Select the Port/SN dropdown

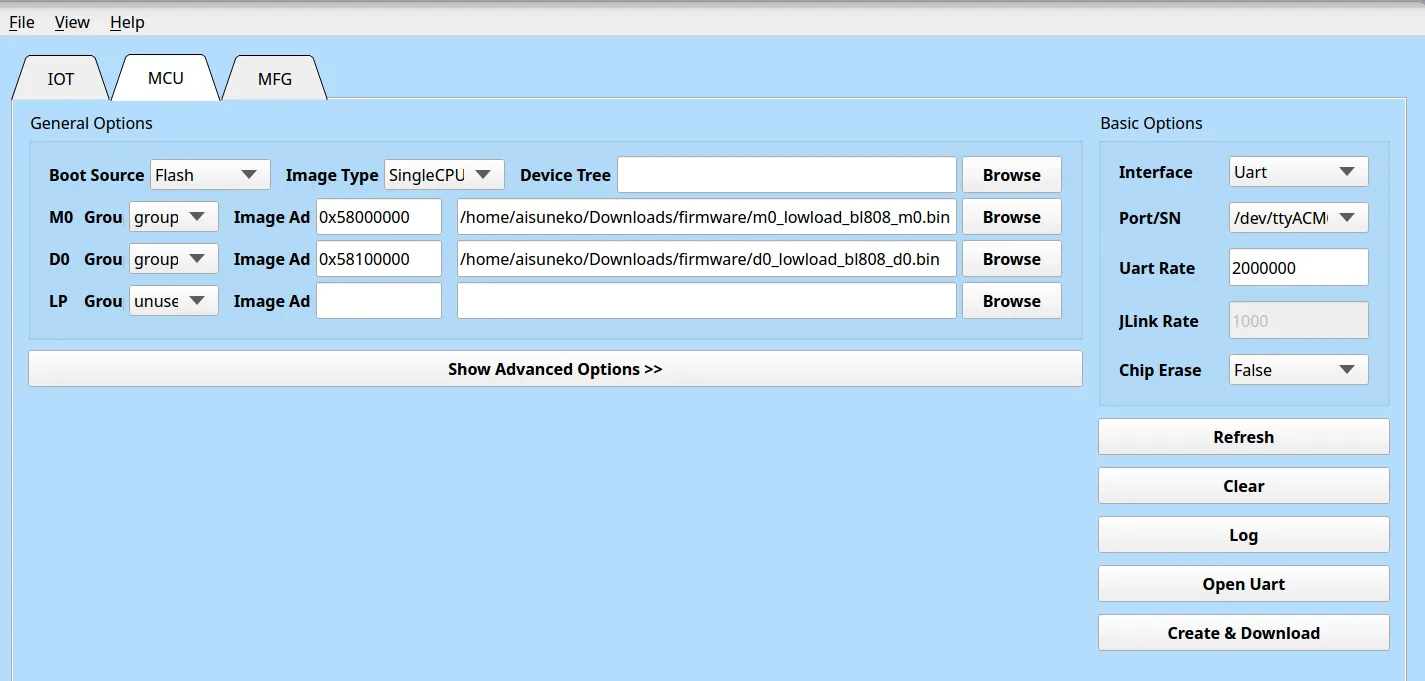coord(1298,218)
